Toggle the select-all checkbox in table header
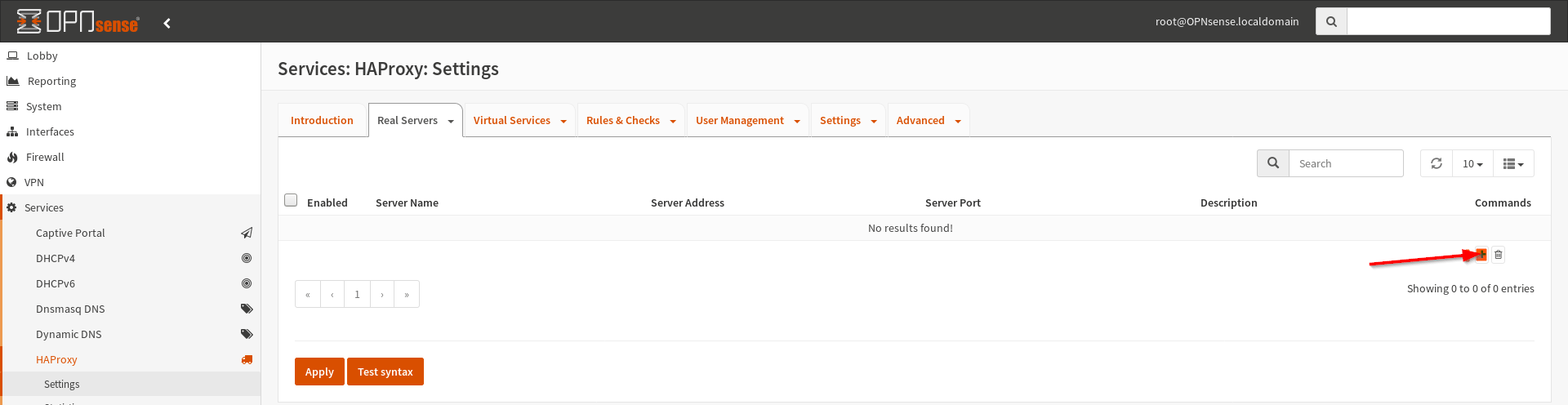The width and height of the screenshot is (1568, 405). click(x=291, y=200)
